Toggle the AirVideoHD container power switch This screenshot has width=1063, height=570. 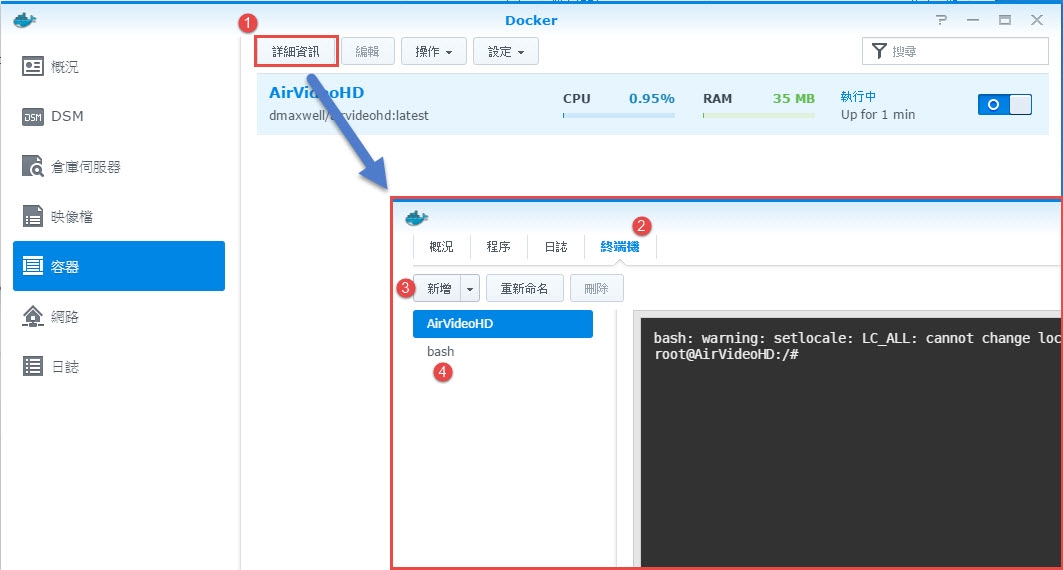coord(1005,104)
